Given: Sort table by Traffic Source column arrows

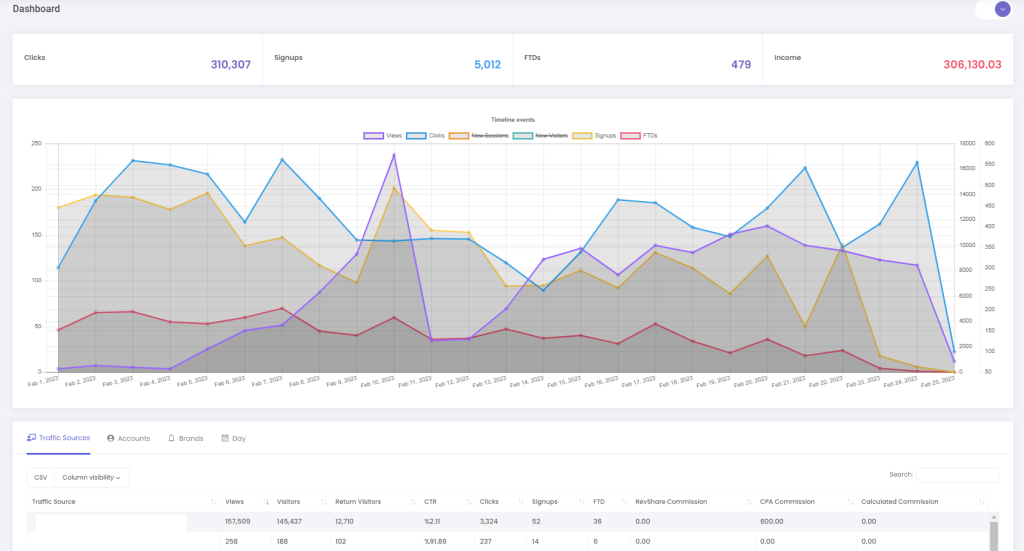Looking at the screenshot, I should (x=214, y=501).
